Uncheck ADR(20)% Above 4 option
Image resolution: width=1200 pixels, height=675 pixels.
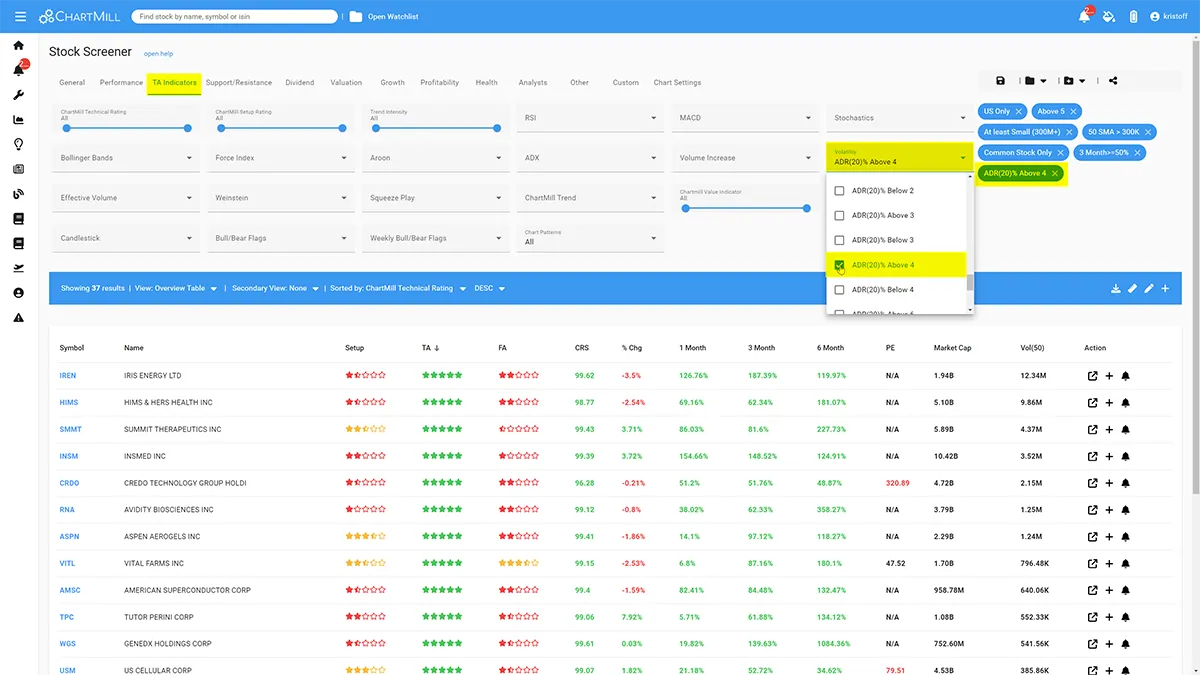coord(840,265)
